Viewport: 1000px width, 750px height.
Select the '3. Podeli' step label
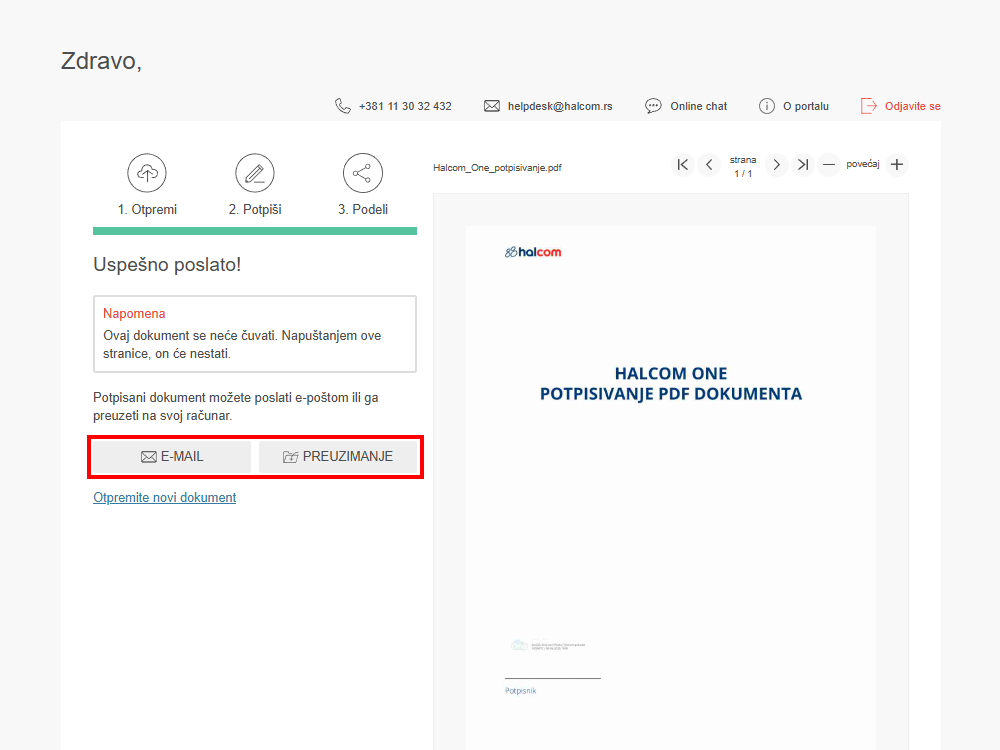point(363,209)
